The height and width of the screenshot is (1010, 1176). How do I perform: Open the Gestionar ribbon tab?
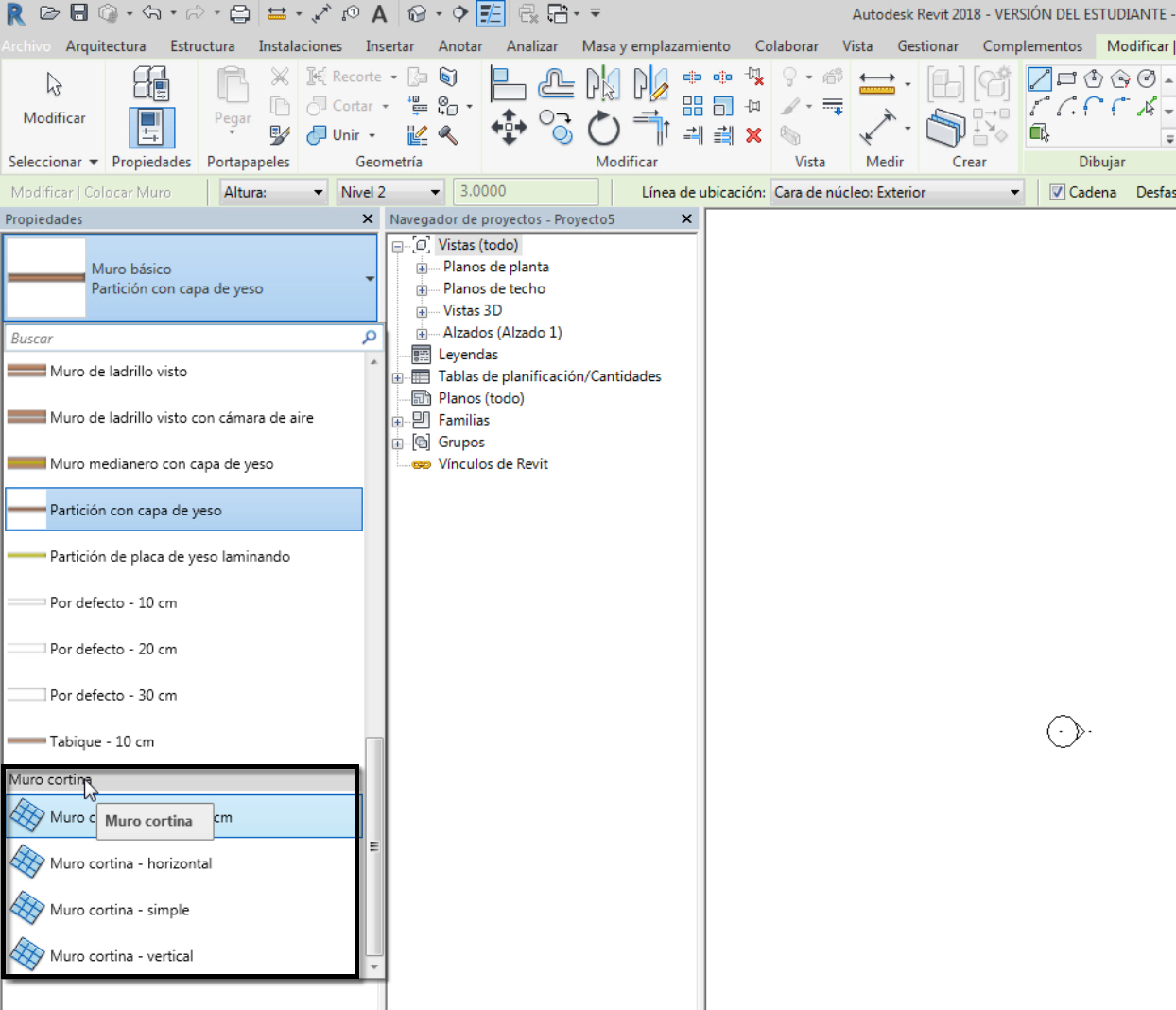click(x=927, y=45)
